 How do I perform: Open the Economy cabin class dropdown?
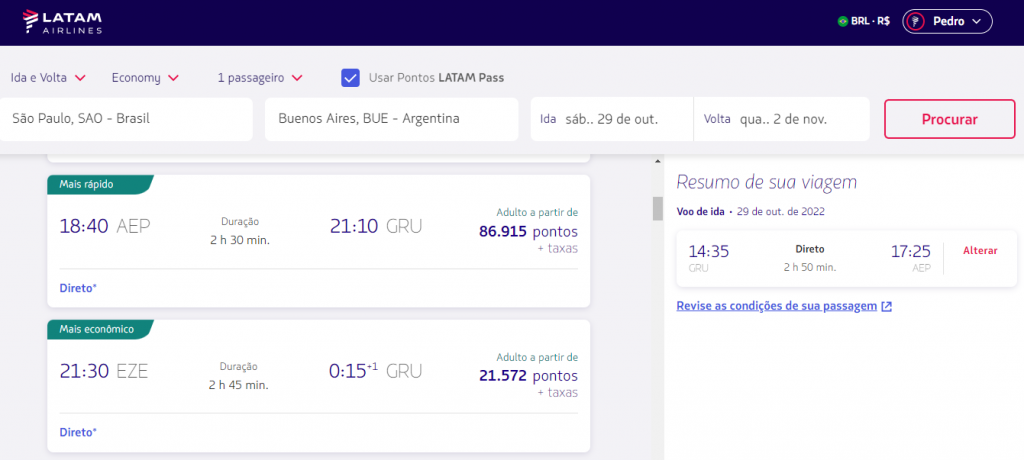pyautogui.click(x=145, y=78)
